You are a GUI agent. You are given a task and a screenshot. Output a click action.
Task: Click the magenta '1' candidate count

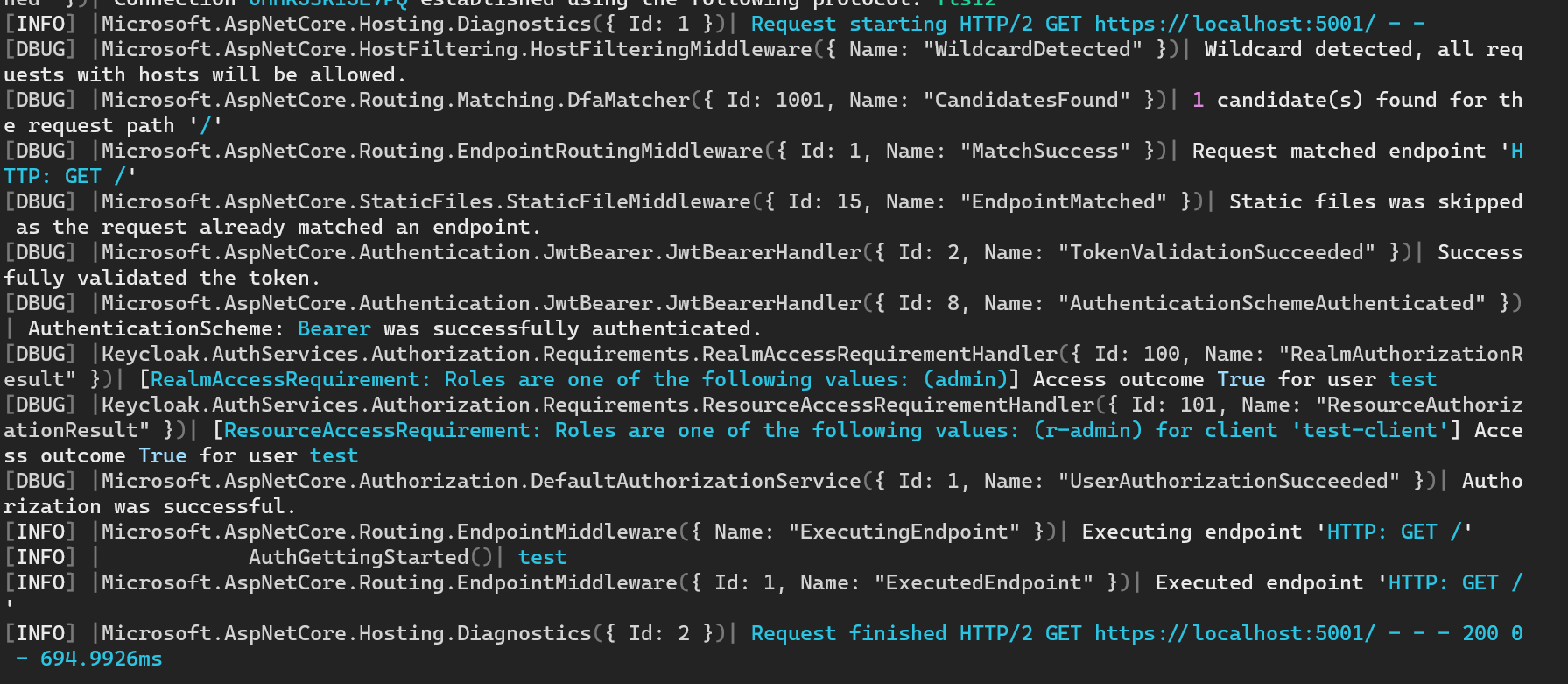[1198, 100]
